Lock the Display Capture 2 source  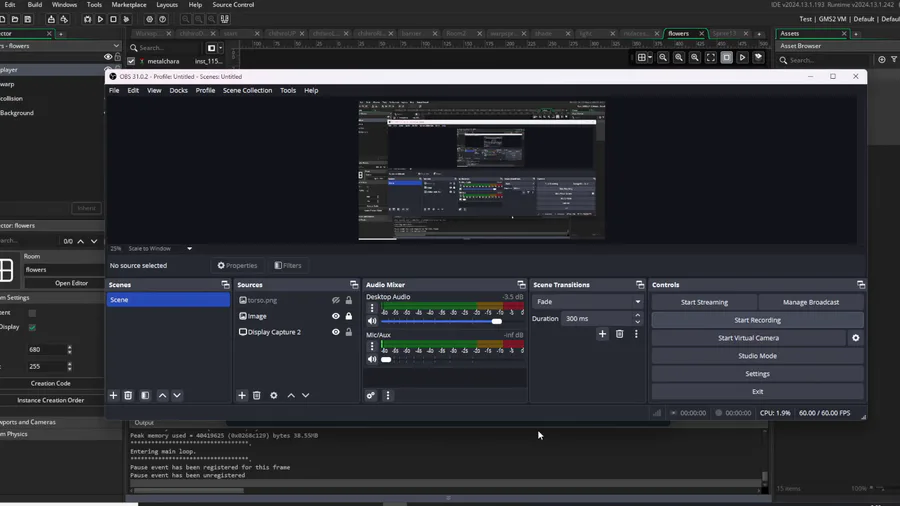[348, 332]
